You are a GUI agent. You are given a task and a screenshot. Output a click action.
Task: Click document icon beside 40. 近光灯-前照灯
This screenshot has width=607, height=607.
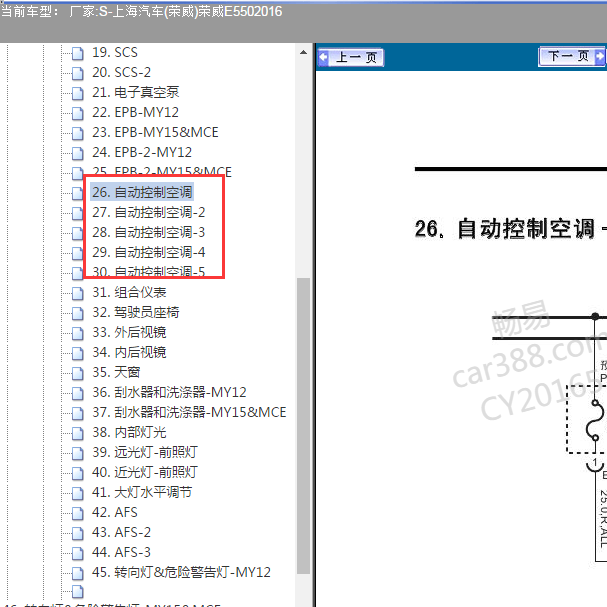tap(78, 473)
